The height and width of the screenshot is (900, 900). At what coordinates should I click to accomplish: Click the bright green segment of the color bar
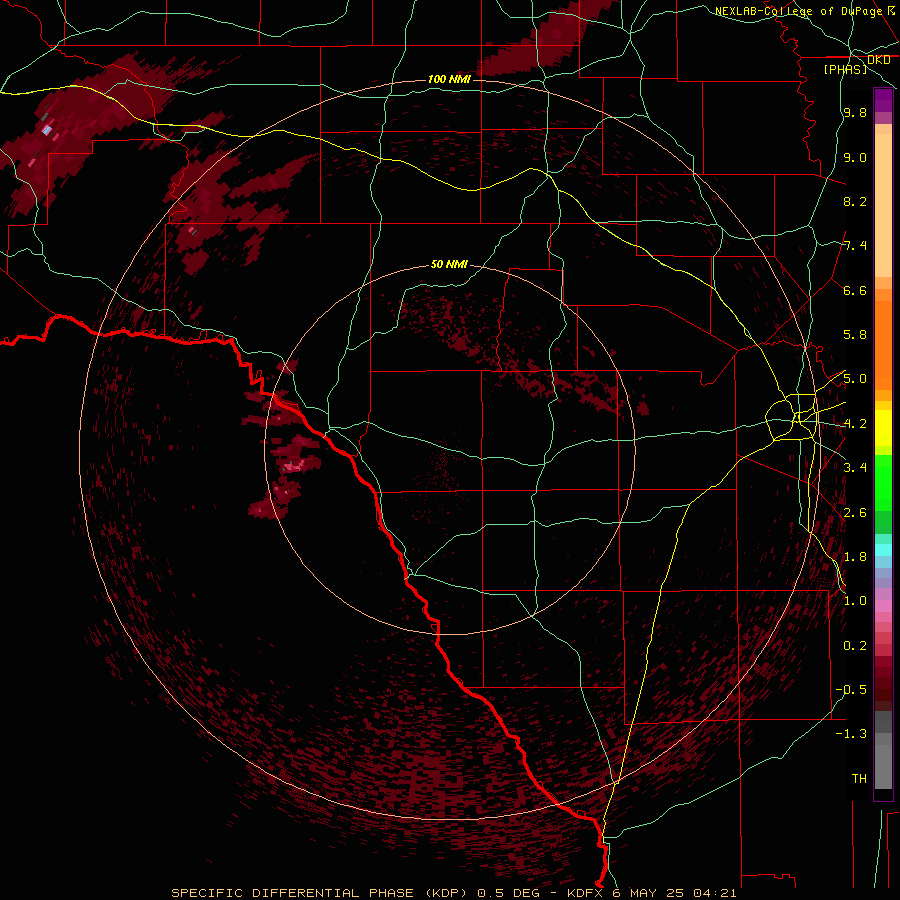[883, 483]
